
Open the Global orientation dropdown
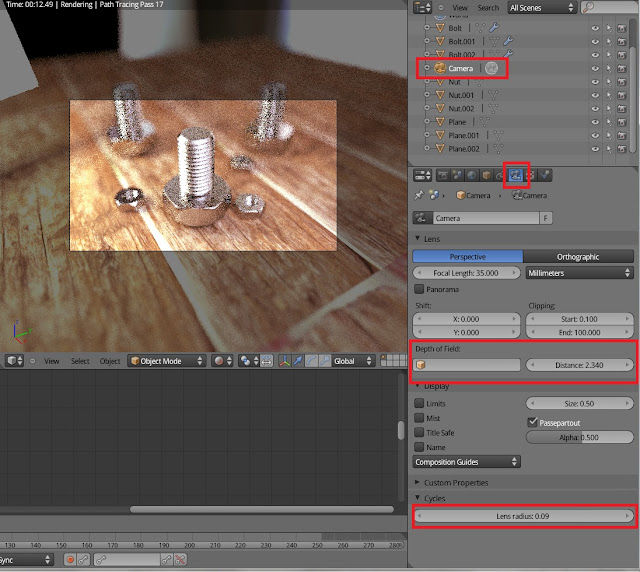tap(353, 361)
